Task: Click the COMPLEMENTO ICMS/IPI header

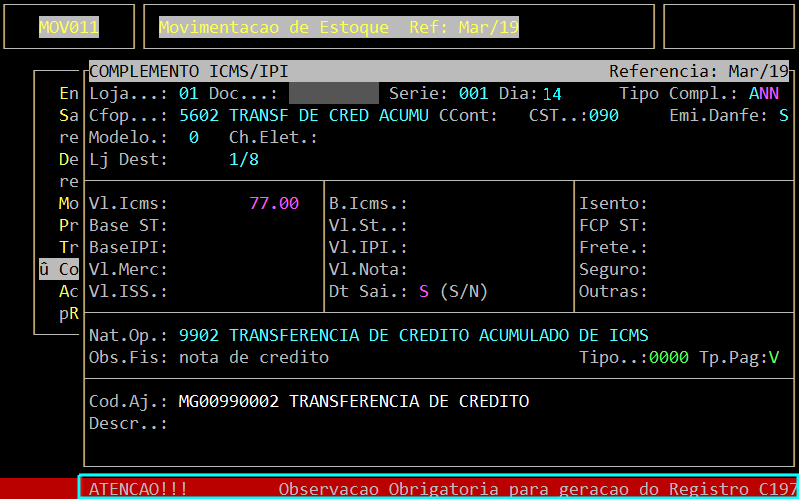Action: pos(189,71)
